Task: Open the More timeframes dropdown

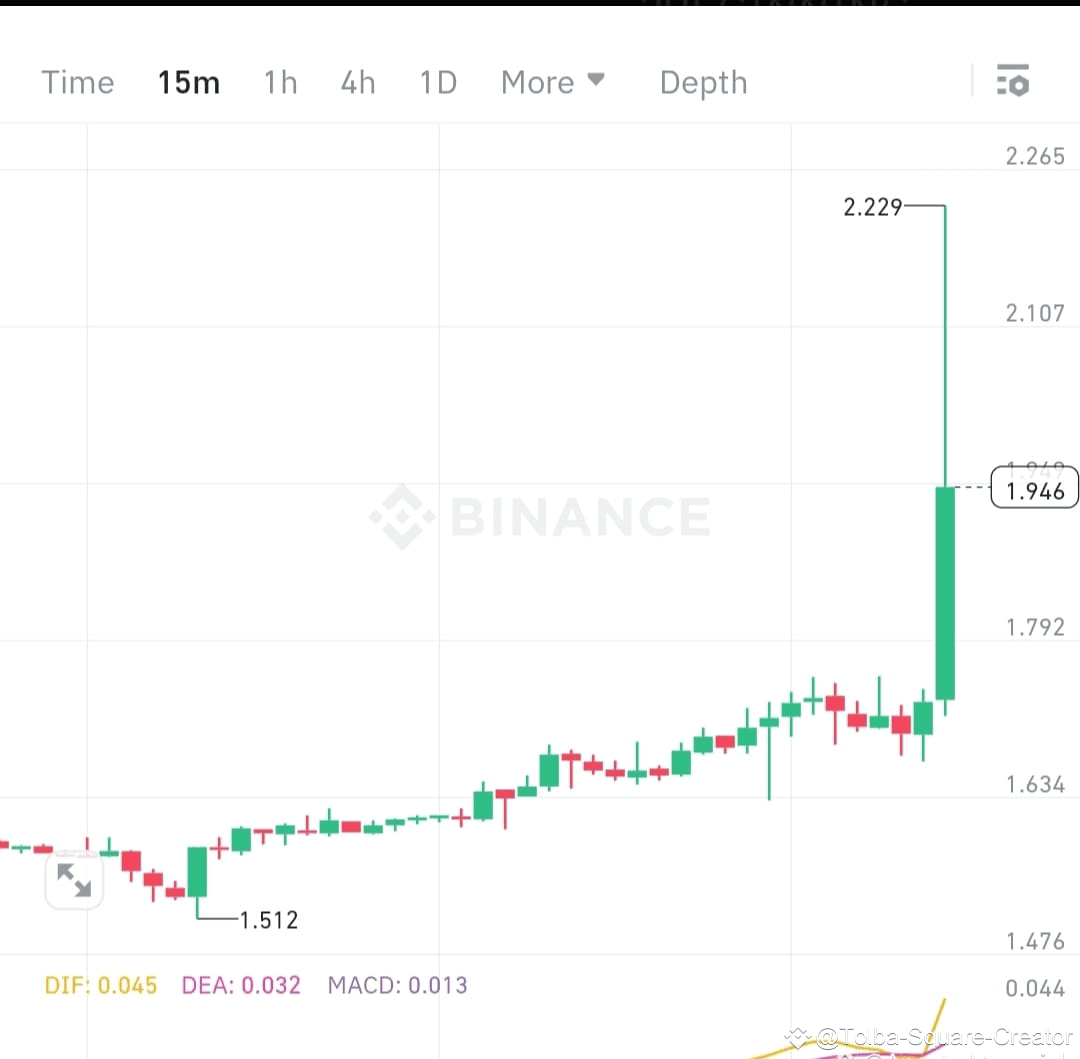Action: [x=538, y=82]
